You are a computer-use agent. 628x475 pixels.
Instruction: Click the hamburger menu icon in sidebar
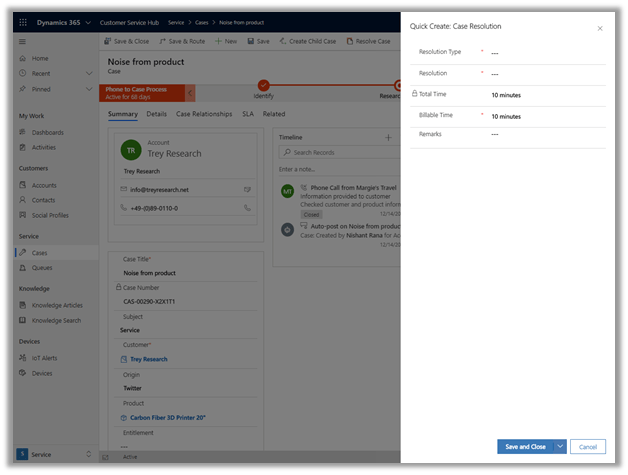[23, 41]
